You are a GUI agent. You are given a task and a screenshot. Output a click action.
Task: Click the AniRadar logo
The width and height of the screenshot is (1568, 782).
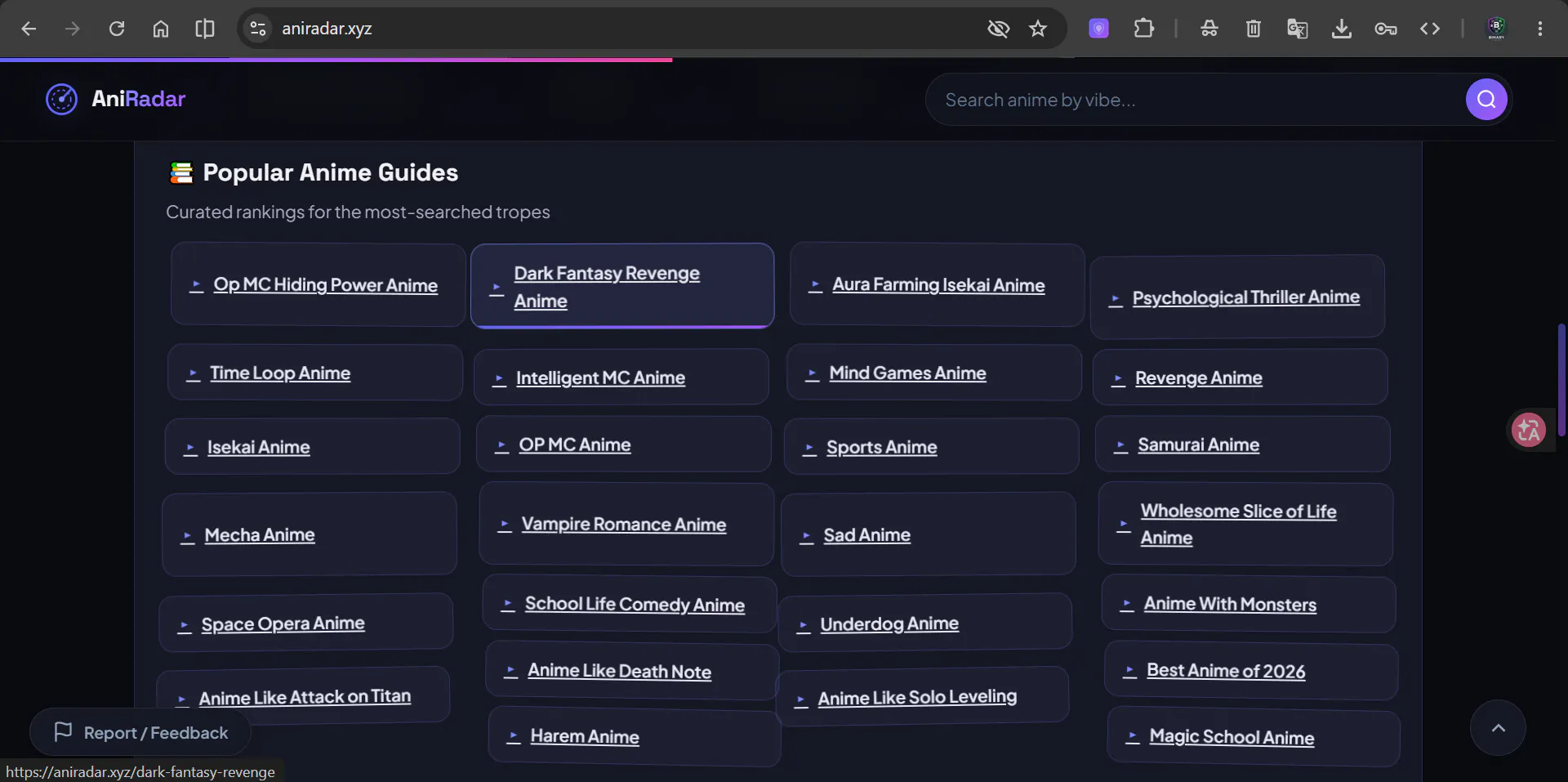[x=115, y=99]
